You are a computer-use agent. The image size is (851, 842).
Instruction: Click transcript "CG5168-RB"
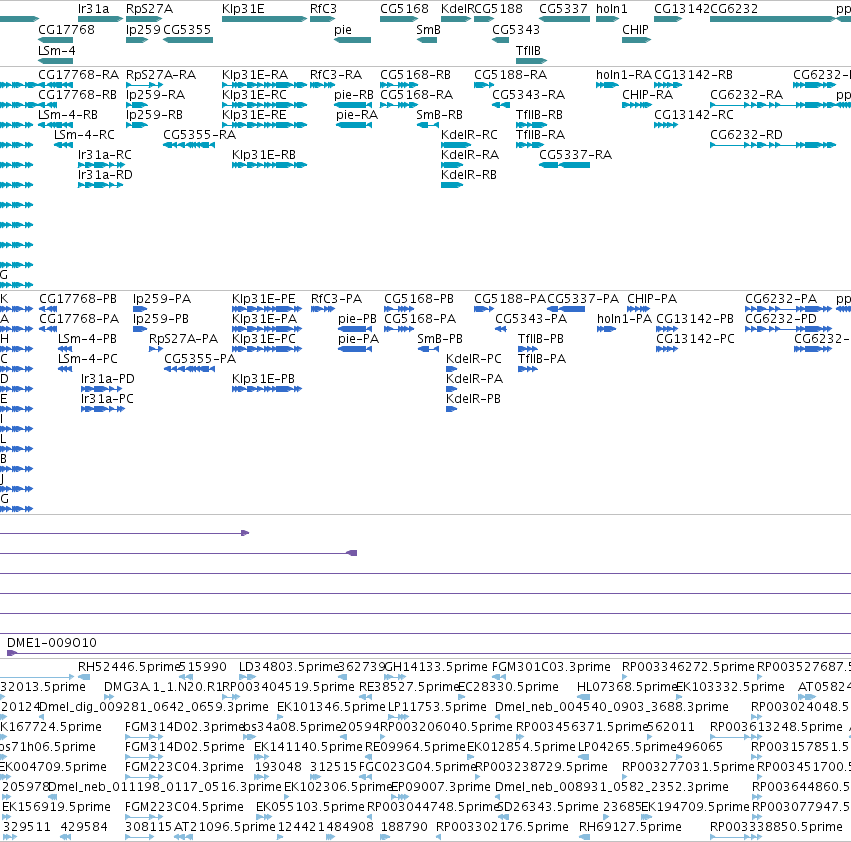point(415,74)
